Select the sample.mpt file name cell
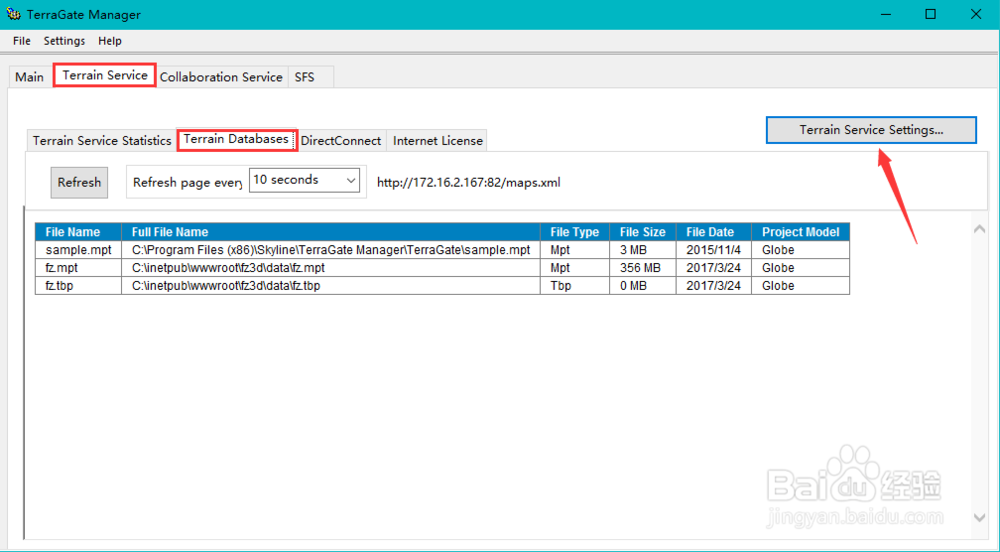The width and height of the screenshot is (1000, 552). click(x=78, y=250)
